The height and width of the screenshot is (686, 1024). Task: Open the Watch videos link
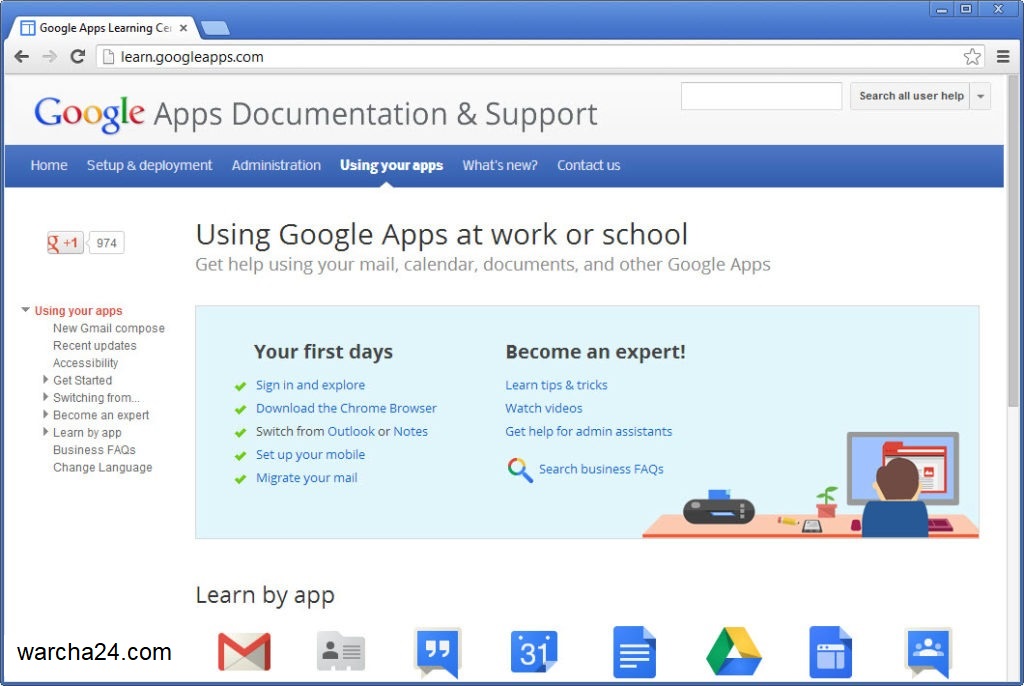(543, 408)
